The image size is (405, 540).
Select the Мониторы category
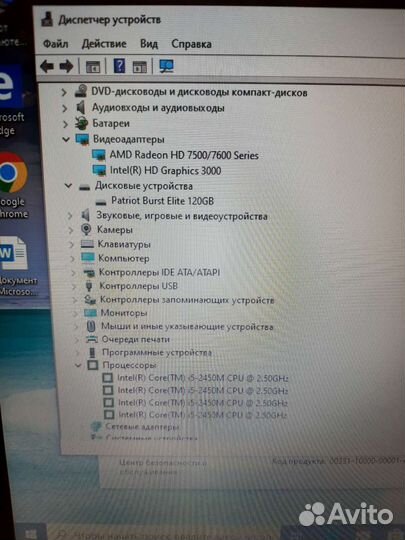point(124,313)
